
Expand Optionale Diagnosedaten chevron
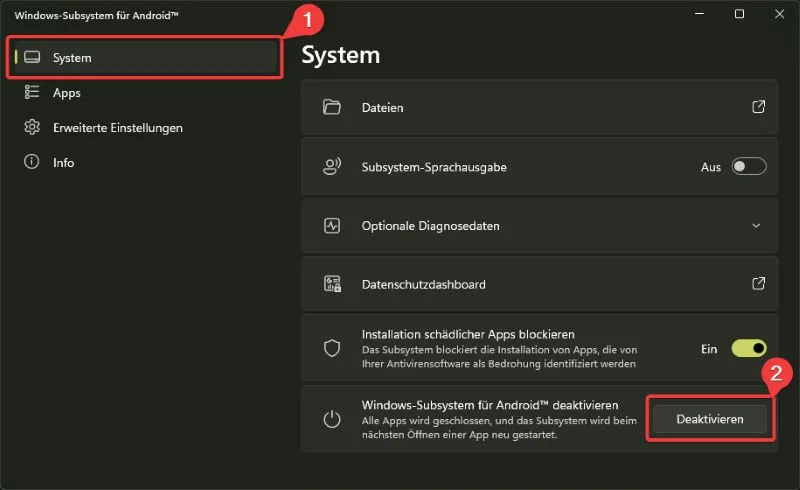756,226
